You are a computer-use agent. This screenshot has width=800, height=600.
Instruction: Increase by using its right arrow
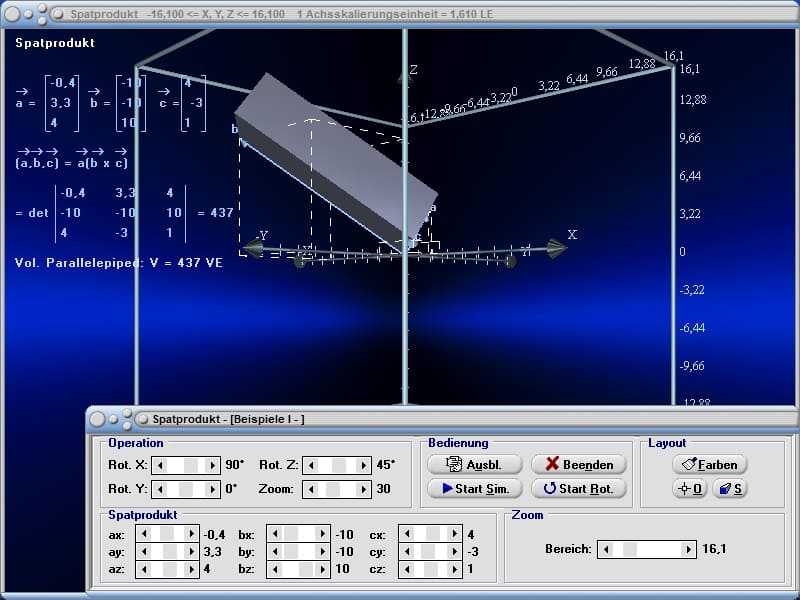[x=322, y=552]
